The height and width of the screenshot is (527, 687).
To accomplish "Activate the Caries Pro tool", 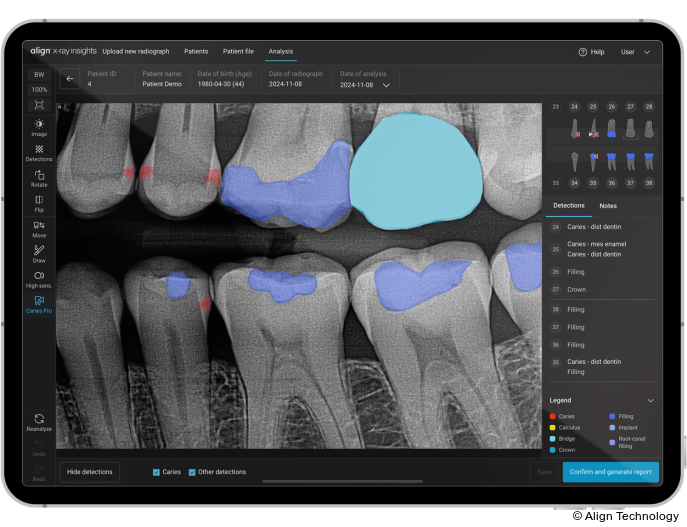I will coord(39,304).
